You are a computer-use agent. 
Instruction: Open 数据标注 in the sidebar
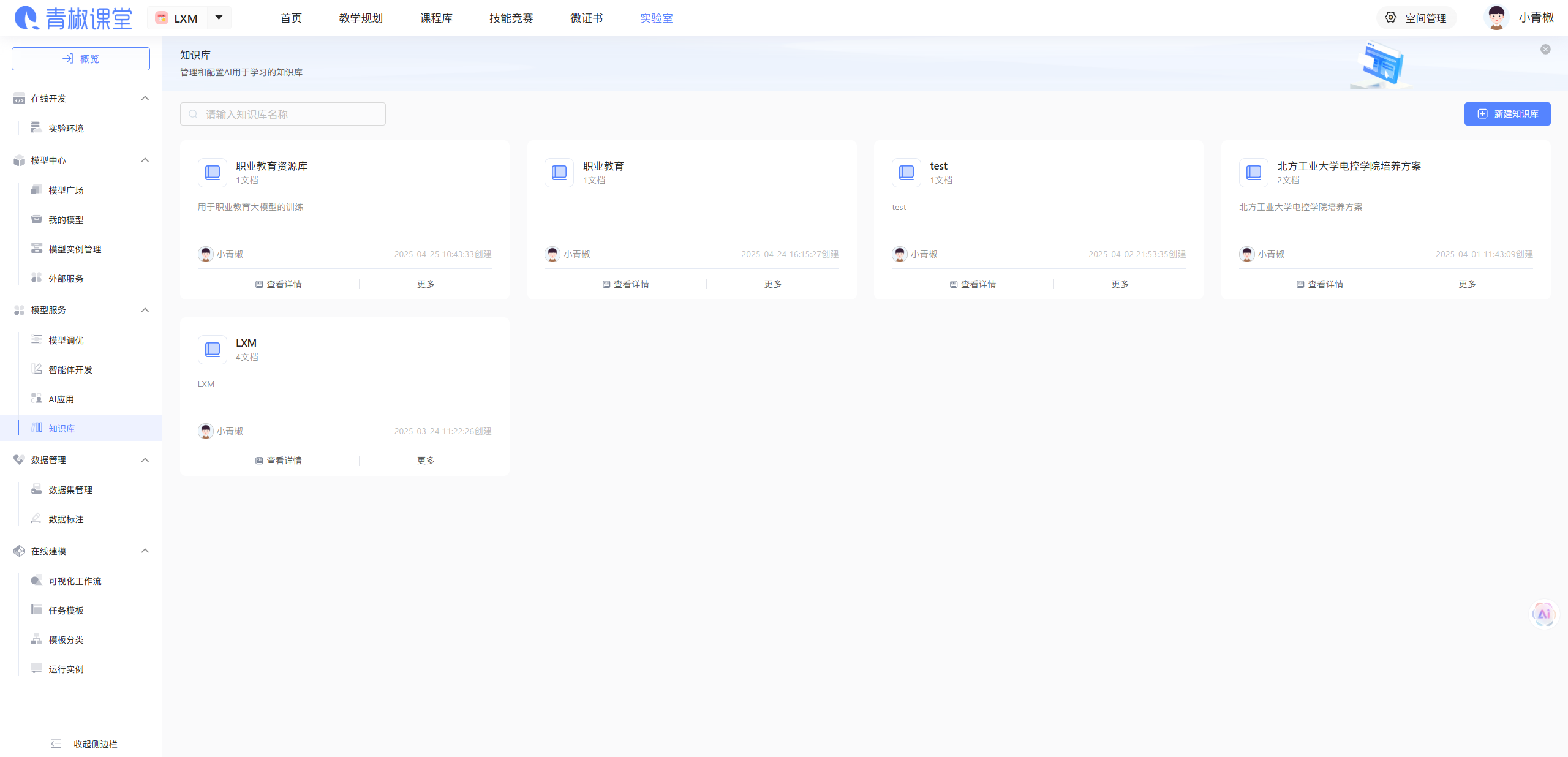(66, 519)
